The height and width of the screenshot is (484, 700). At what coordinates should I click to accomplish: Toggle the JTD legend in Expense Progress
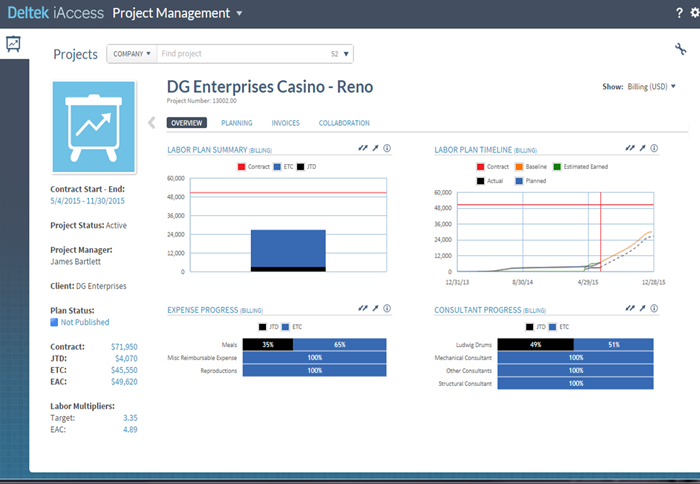click(268, 327)
